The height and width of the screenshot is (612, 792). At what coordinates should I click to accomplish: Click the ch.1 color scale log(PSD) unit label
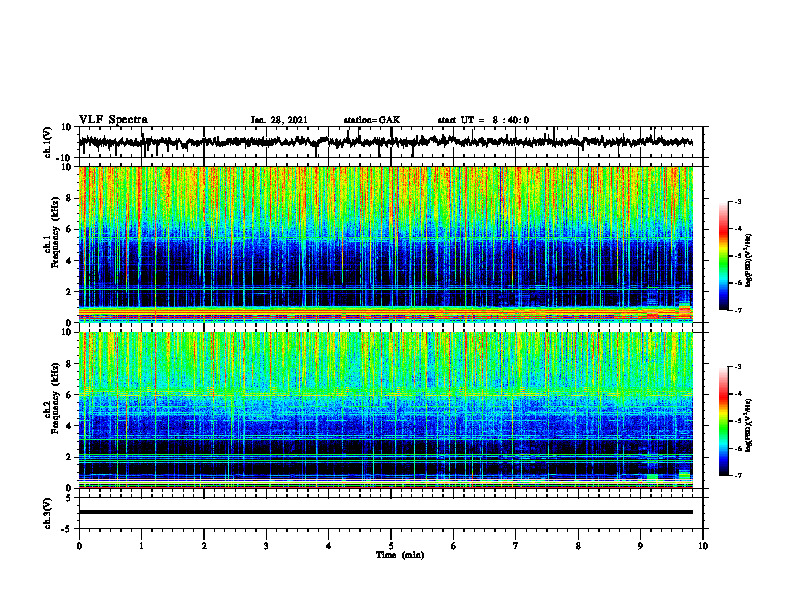pos(749,261)
